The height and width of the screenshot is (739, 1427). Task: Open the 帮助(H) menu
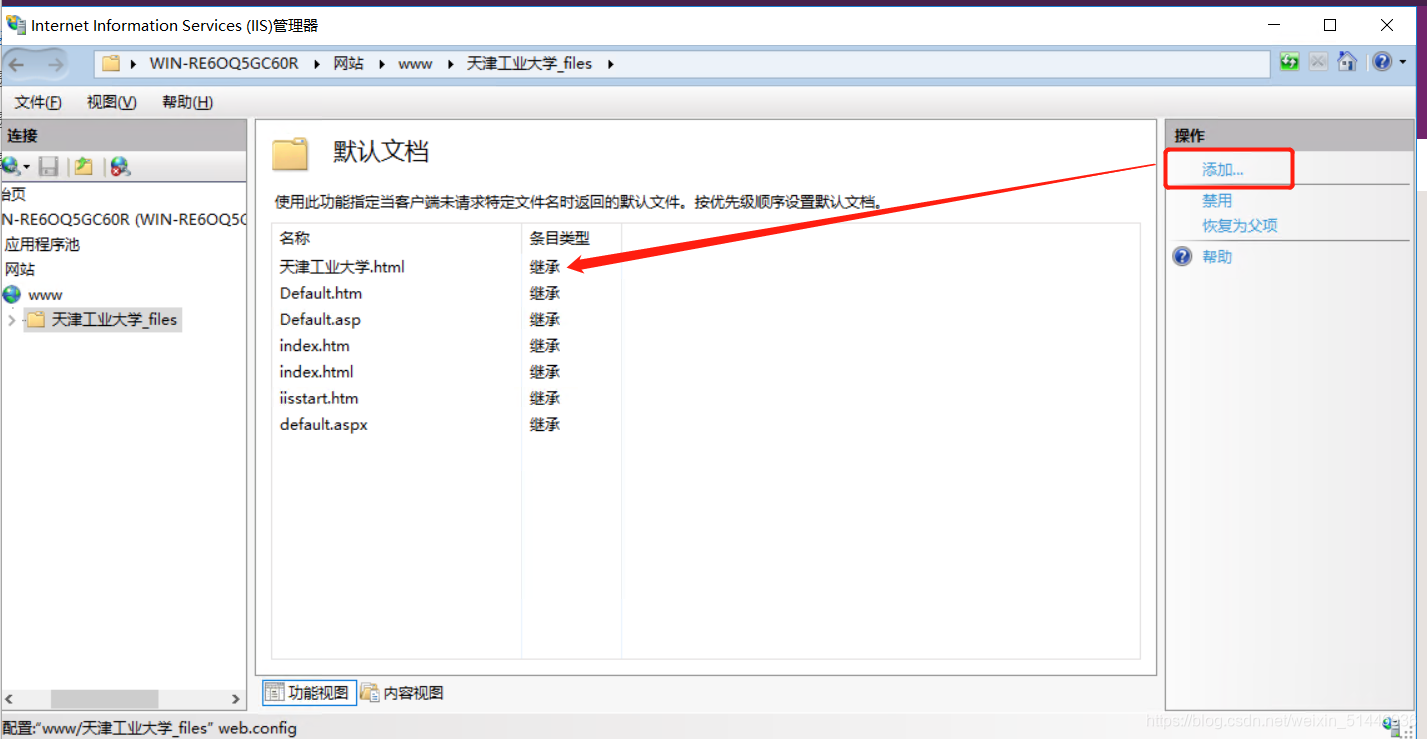[x=187, y=102]
